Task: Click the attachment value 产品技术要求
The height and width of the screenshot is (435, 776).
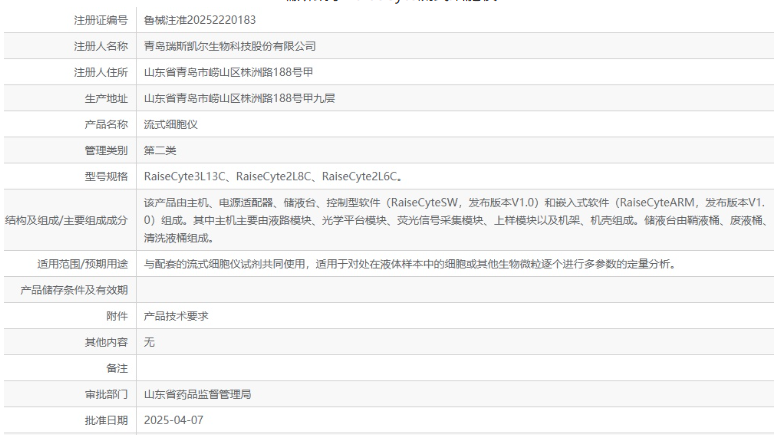Action: (176, 316)
